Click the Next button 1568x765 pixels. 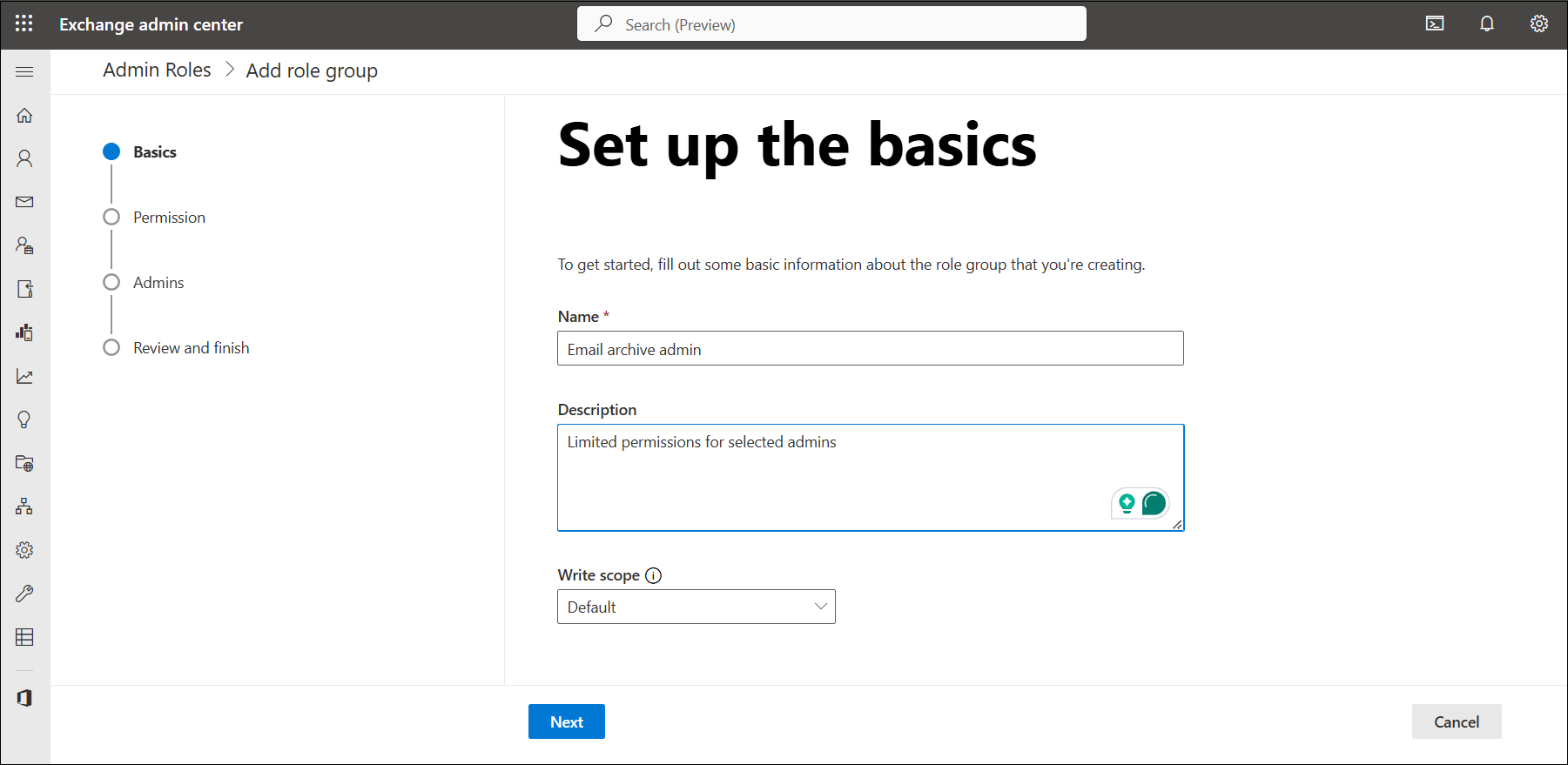566,721
